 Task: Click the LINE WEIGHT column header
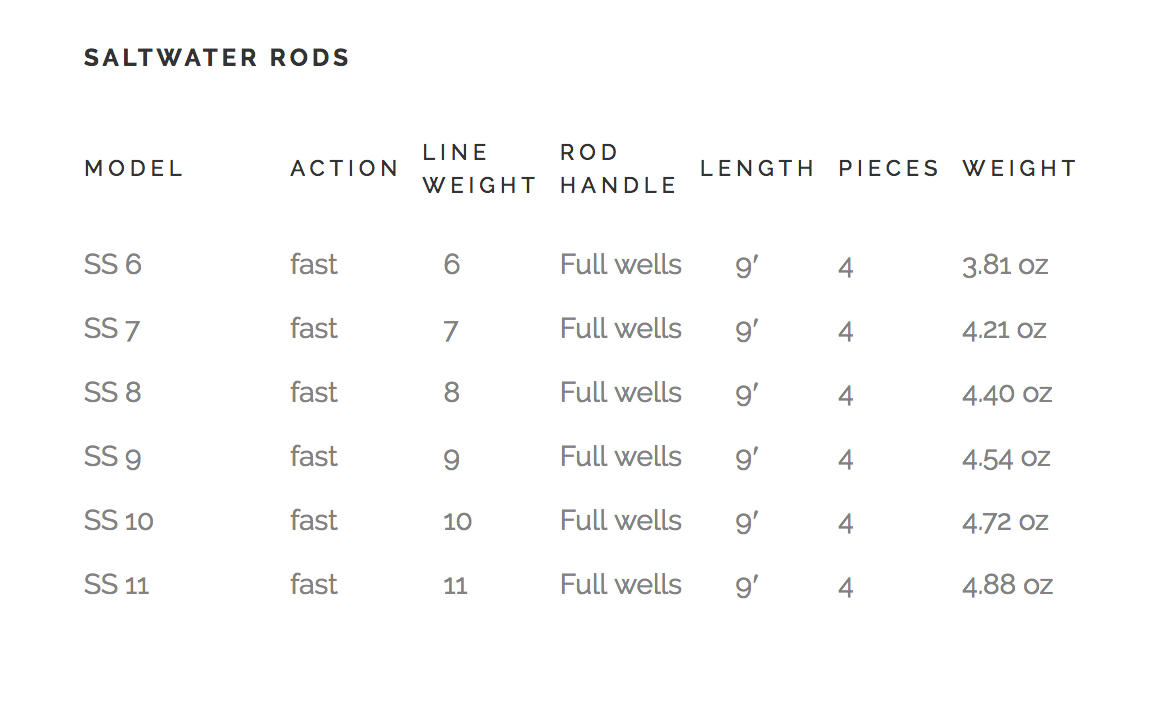pos(479,169)
